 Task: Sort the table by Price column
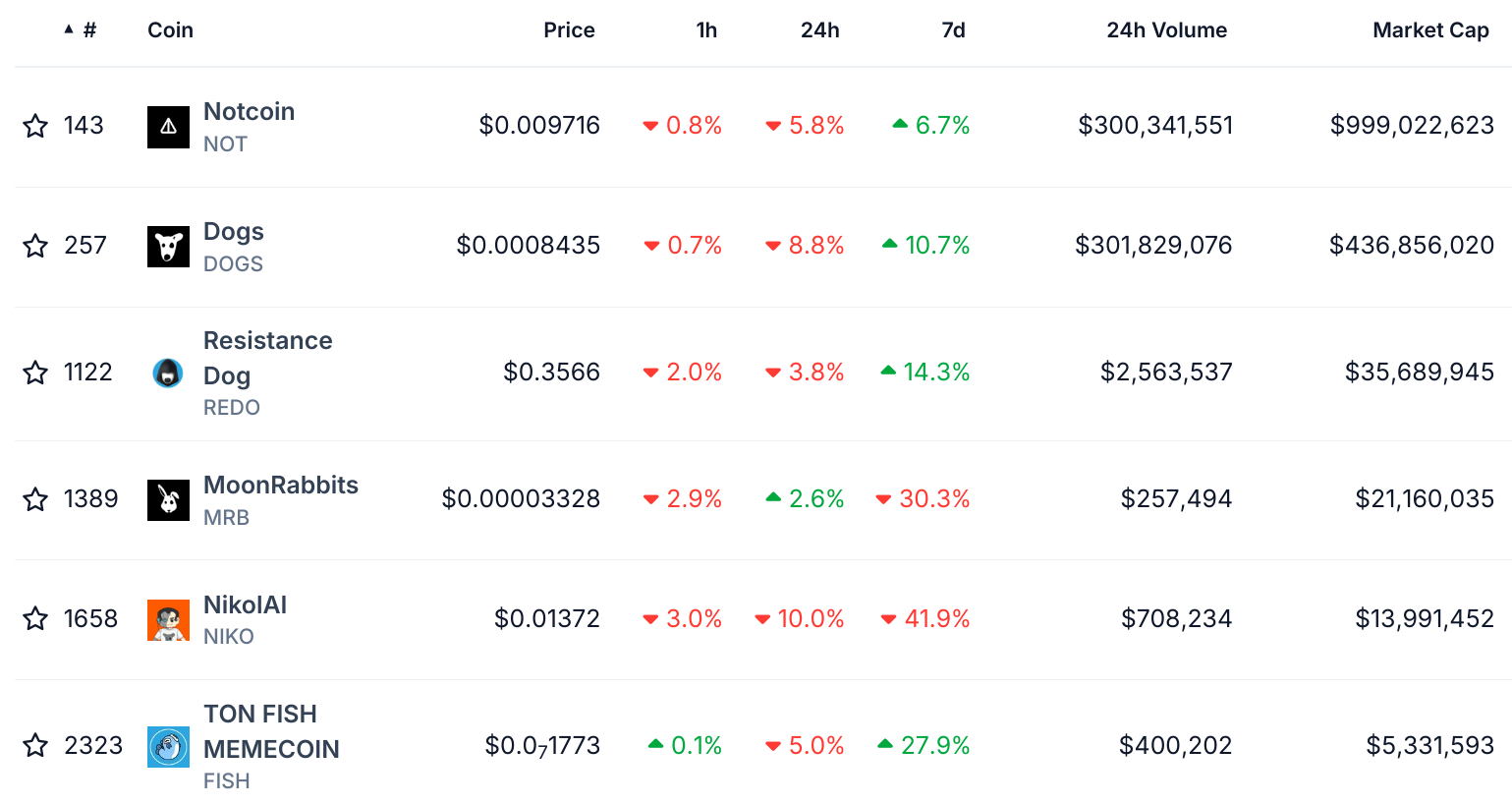[569, 30]
